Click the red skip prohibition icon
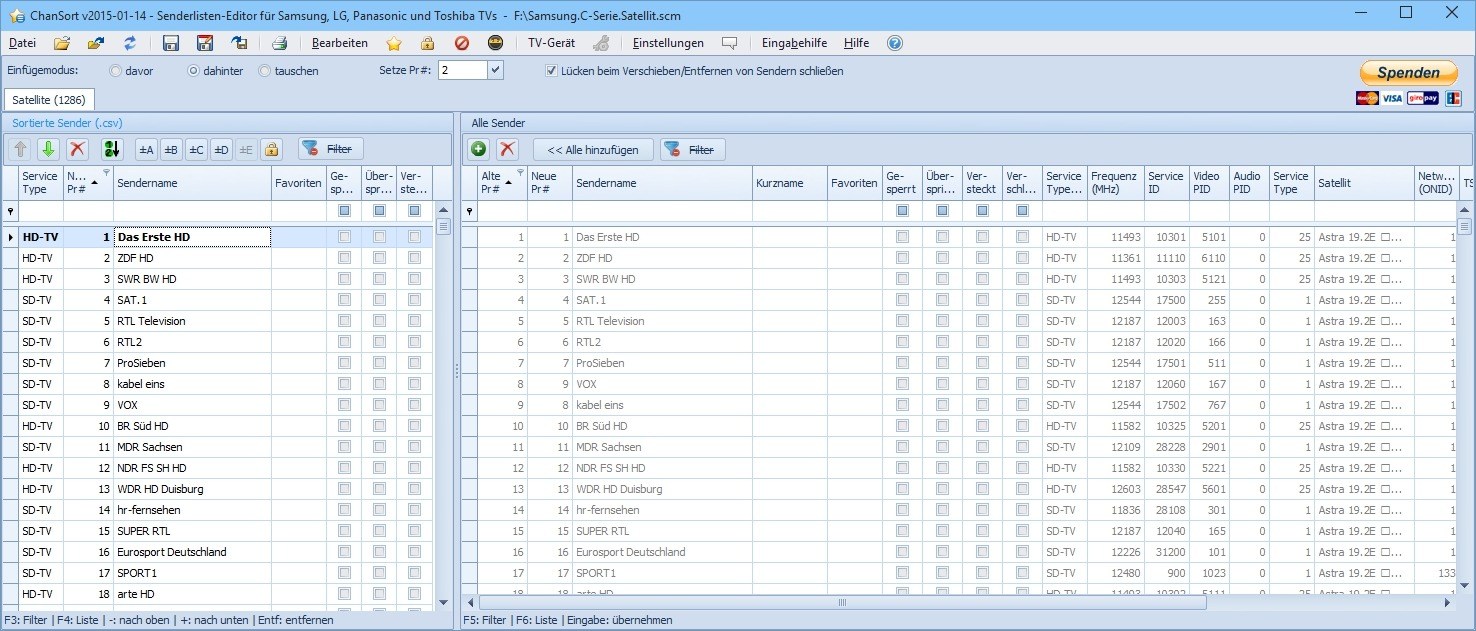The image size is (1476, 631). (x=461, y=43)
